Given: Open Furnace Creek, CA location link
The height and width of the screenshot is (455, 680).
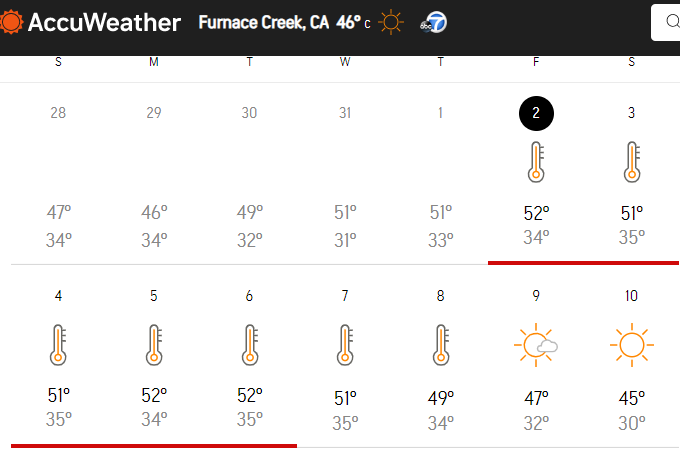Looking at the screenshot, I should 264,22.
